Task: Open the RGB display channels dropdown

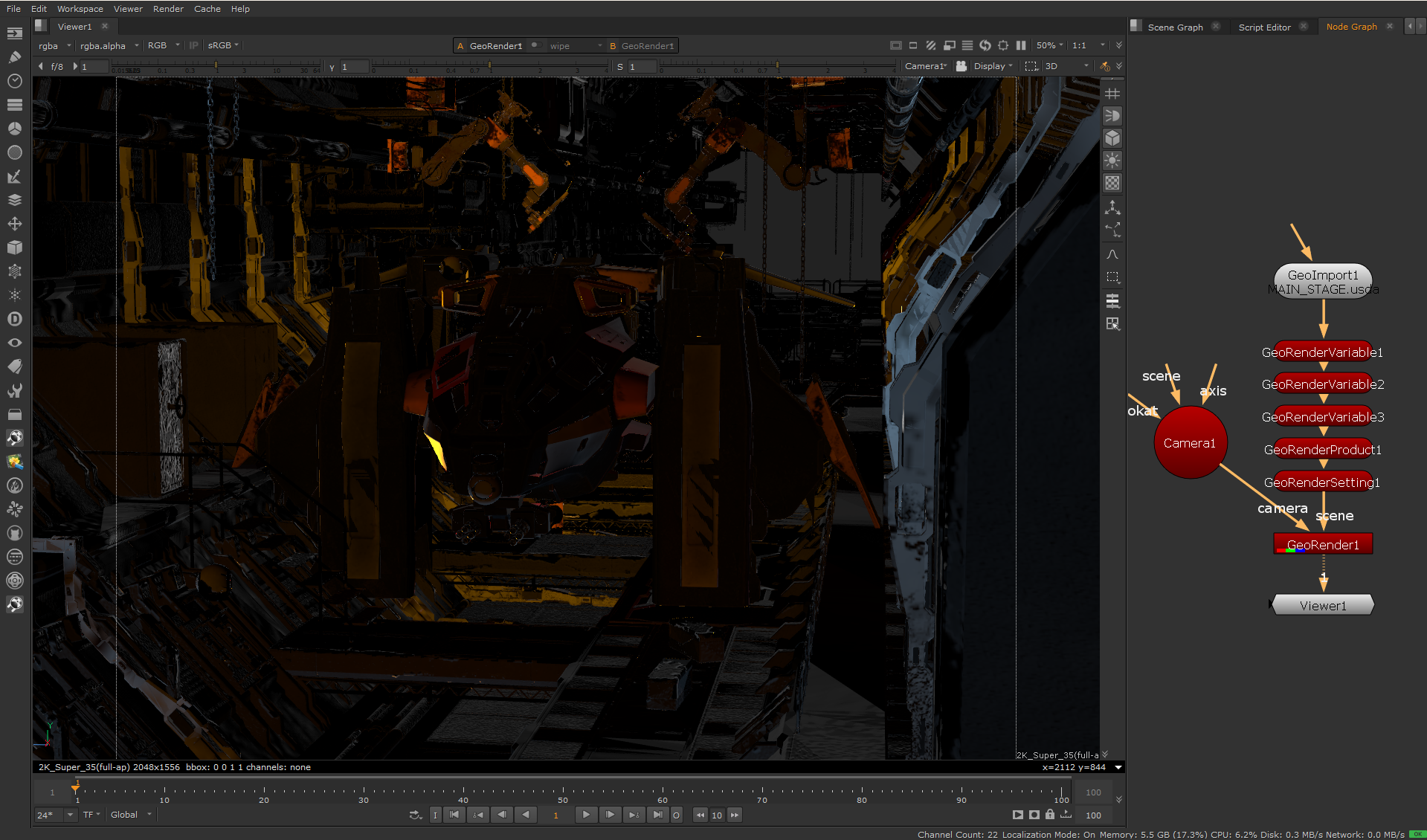Action: coord(164,45)
